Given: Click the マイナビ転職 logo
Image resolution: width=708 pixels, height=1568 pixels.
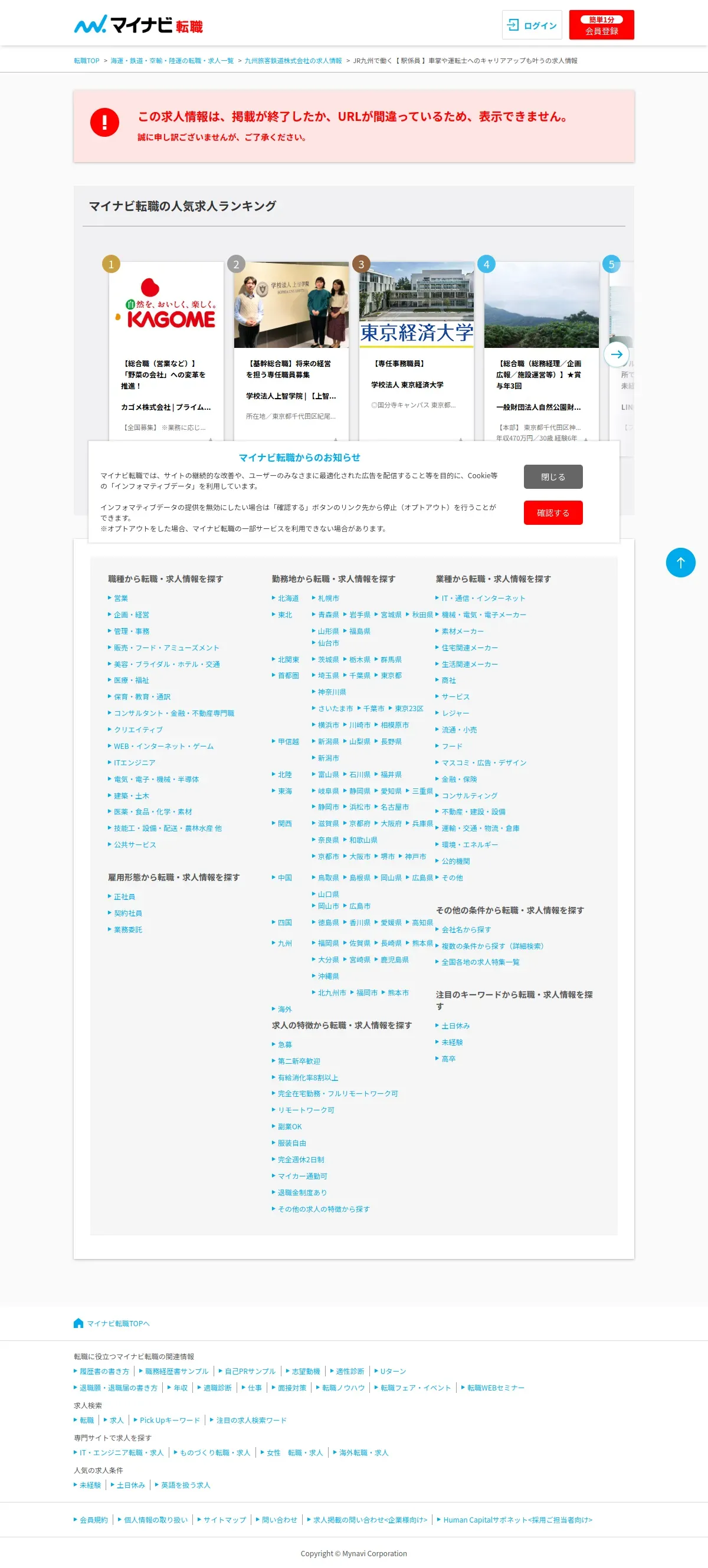Looking at the screenshot, I should pyautogui.click(x=138, y=24).
